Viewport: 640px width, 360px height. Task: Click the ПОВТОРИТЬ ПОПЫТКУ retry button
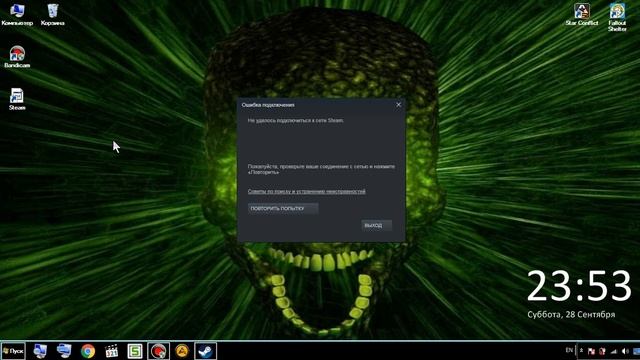pos(283,209)
